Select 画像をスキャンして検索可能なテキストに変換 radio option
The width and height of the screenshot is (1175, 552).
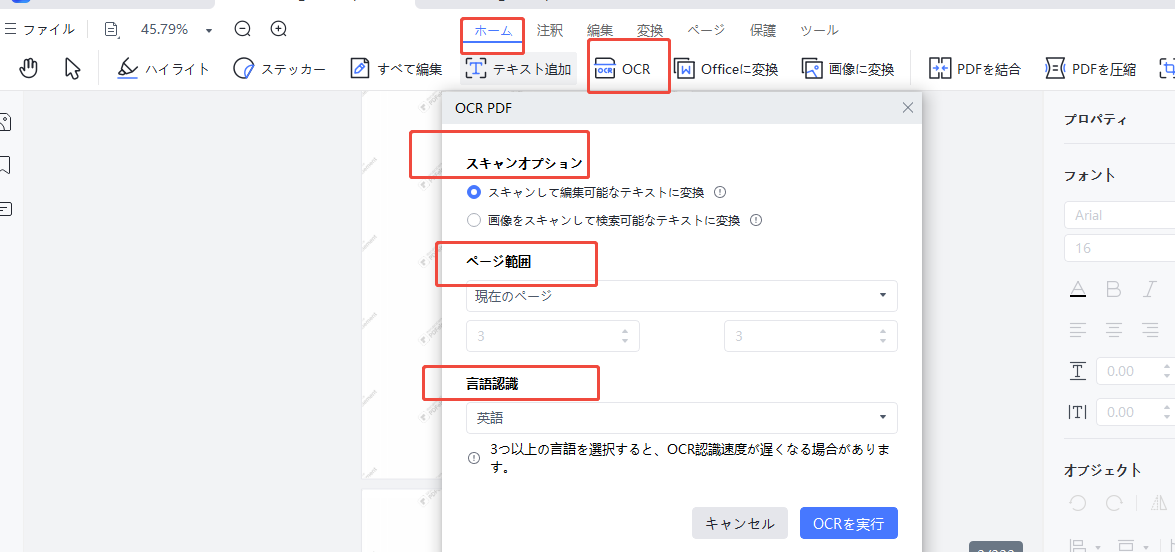point(473,220)
